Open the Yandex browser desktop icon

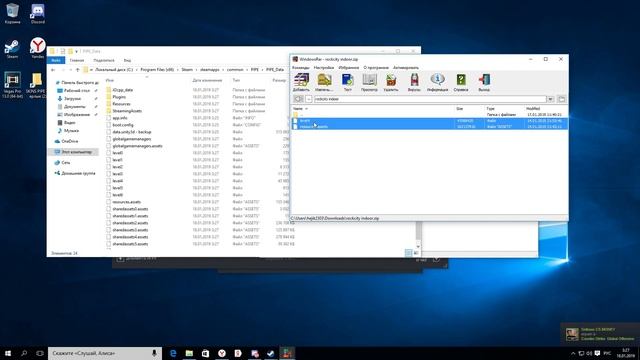pyautogui.click(x=38, y=49)
